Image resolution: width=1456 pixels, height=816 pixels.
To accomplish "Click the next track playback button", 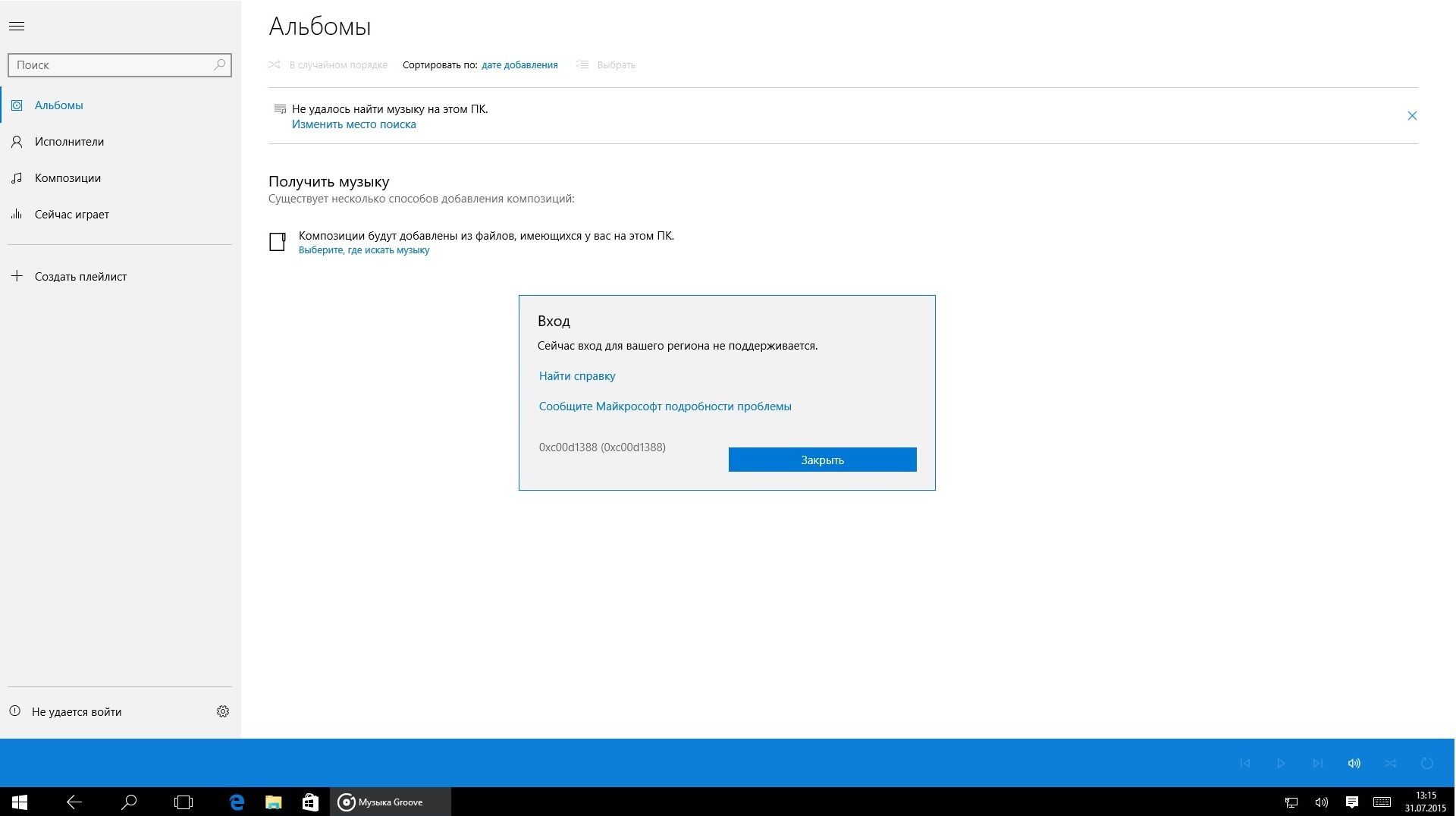I will pyautogui.click(x=1318, y=764).
